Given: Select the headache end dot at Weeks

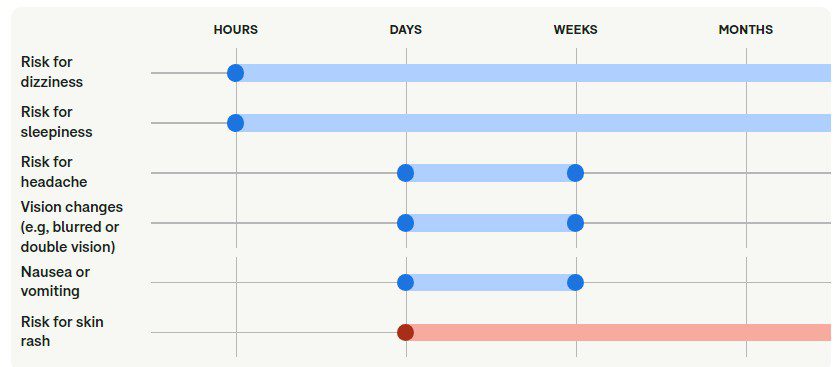Looking at the screenshot, I should pyautogui.click(x=575, y=173).
